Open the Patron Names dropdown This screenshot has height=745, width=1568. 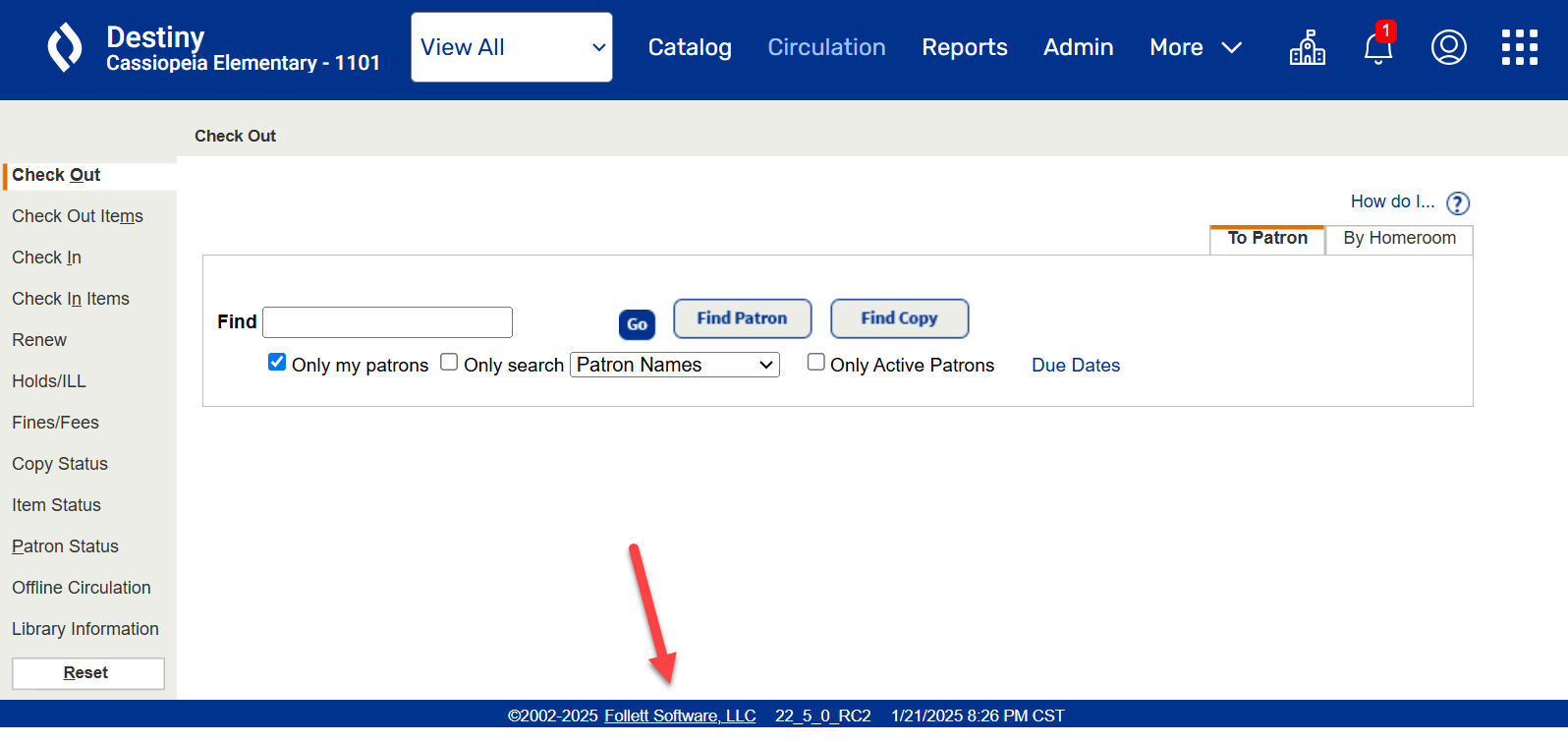coord(675,365)
